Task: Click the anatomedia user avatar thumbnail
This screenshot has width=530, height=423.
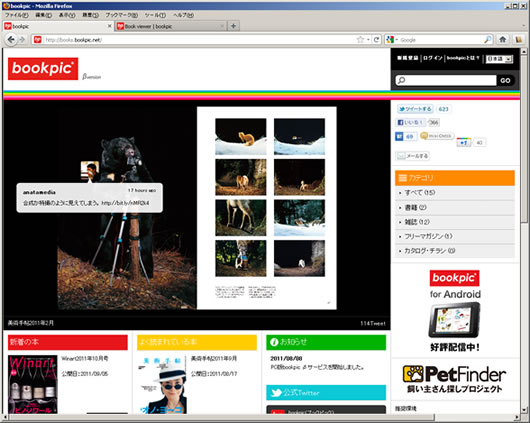Action: 90,171
